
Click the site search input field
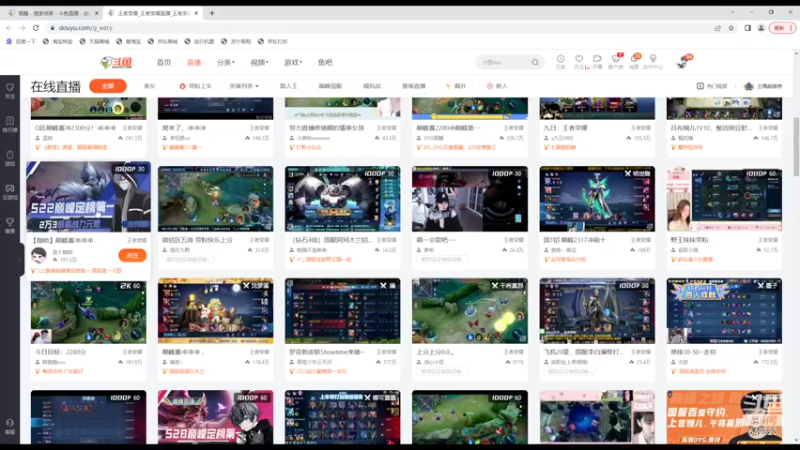click(x=504, y=62)
